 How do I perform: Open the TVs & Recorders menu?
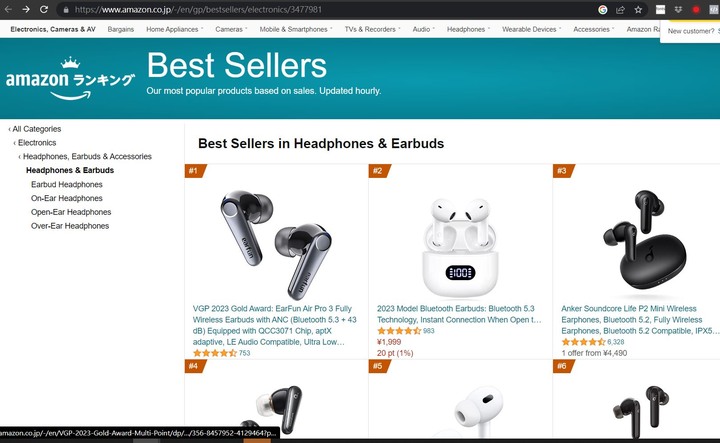tap(372, 29)
